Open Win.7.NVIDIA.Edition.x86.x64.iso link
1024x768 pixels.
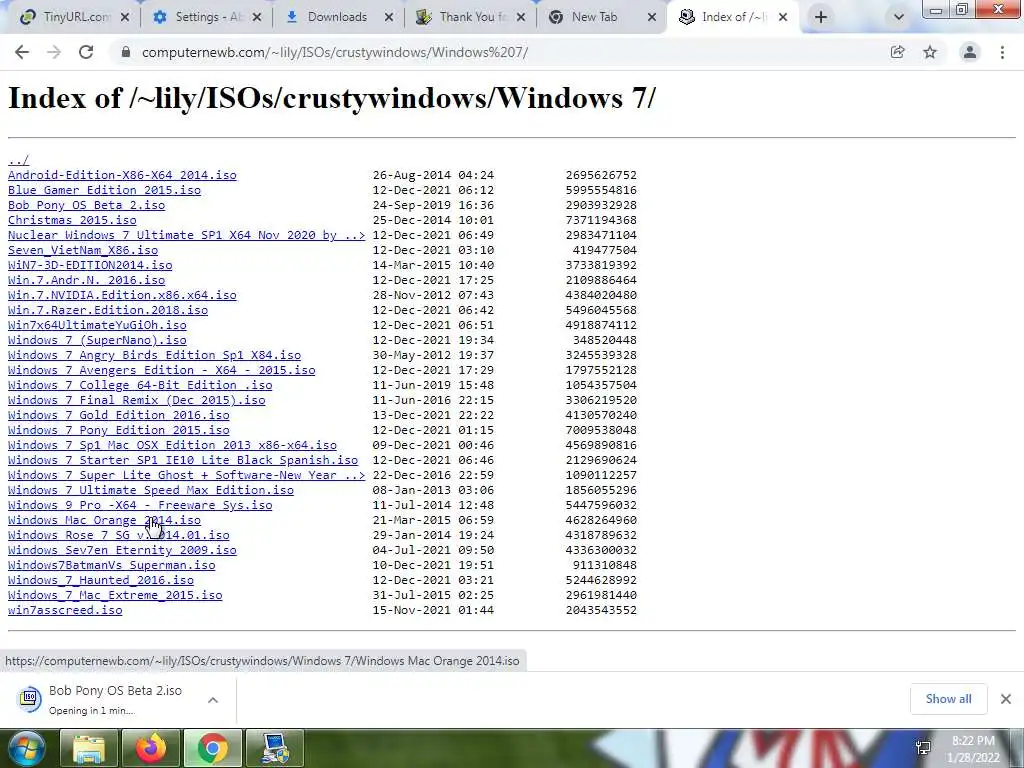point(122,295)
